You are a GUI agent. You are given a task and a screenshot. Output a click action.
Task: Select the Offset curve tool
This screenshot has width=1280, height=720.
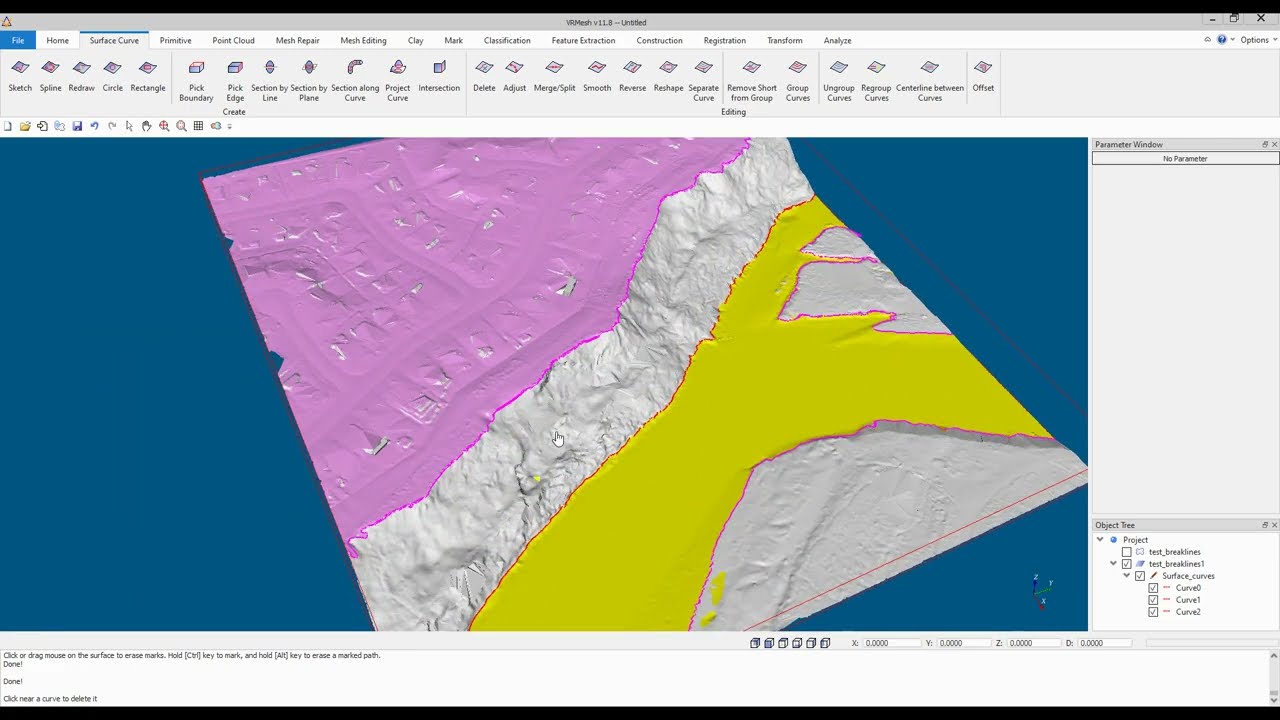pyautogui.click(x=983, y=76)
